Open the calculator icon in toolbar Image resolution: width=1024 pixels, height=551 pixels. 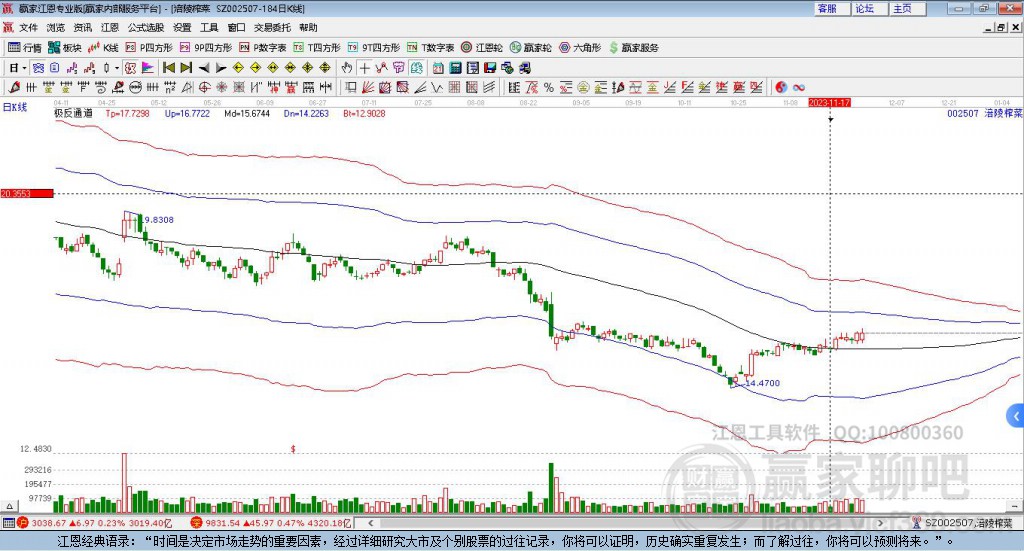coord(455,68)
